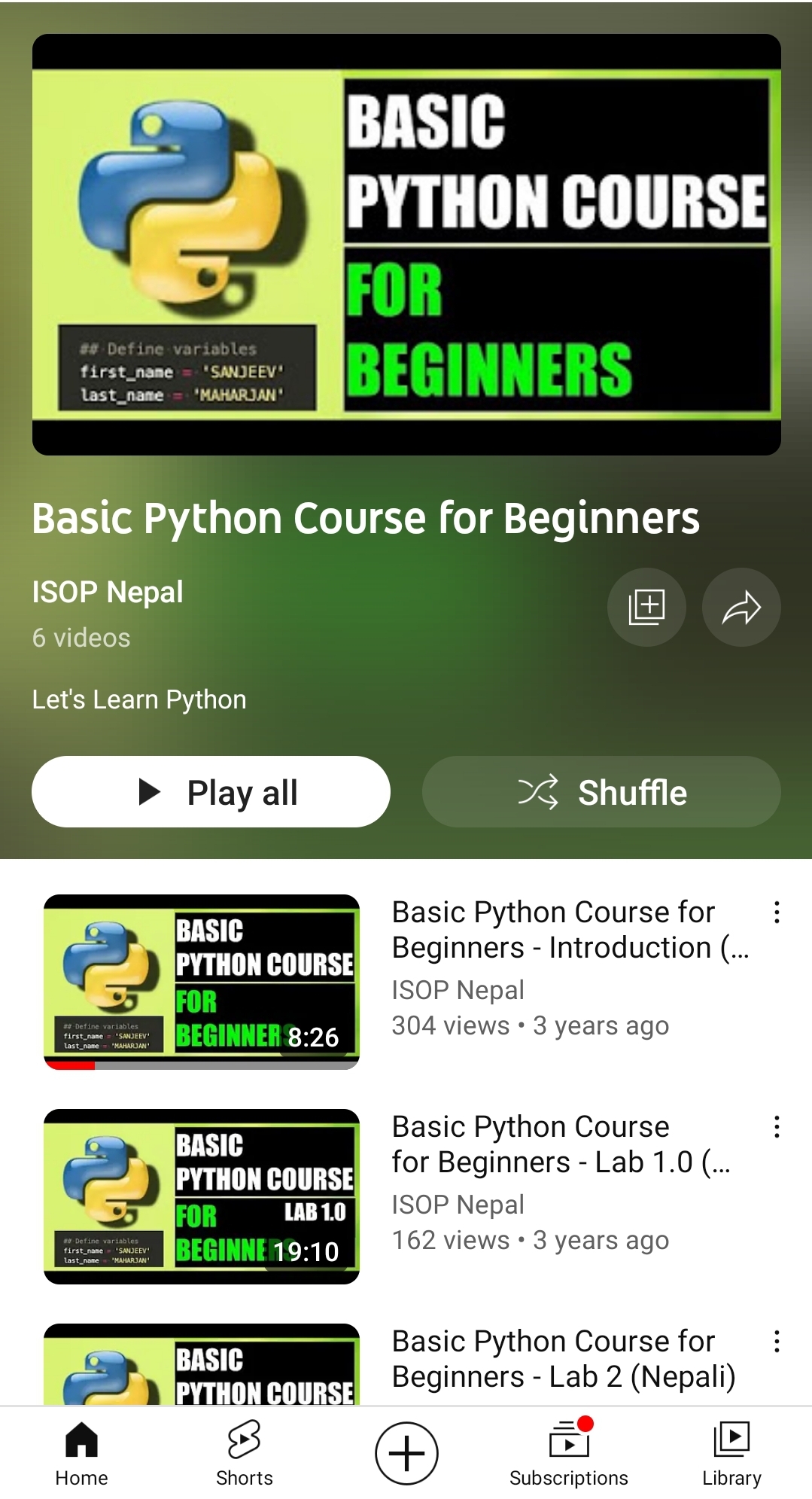This screenshot has width=812, height=1499.
Task: Open 'Basic Python Course for Beginners - Lab 1.0' title
Action: coord(561,1144)
